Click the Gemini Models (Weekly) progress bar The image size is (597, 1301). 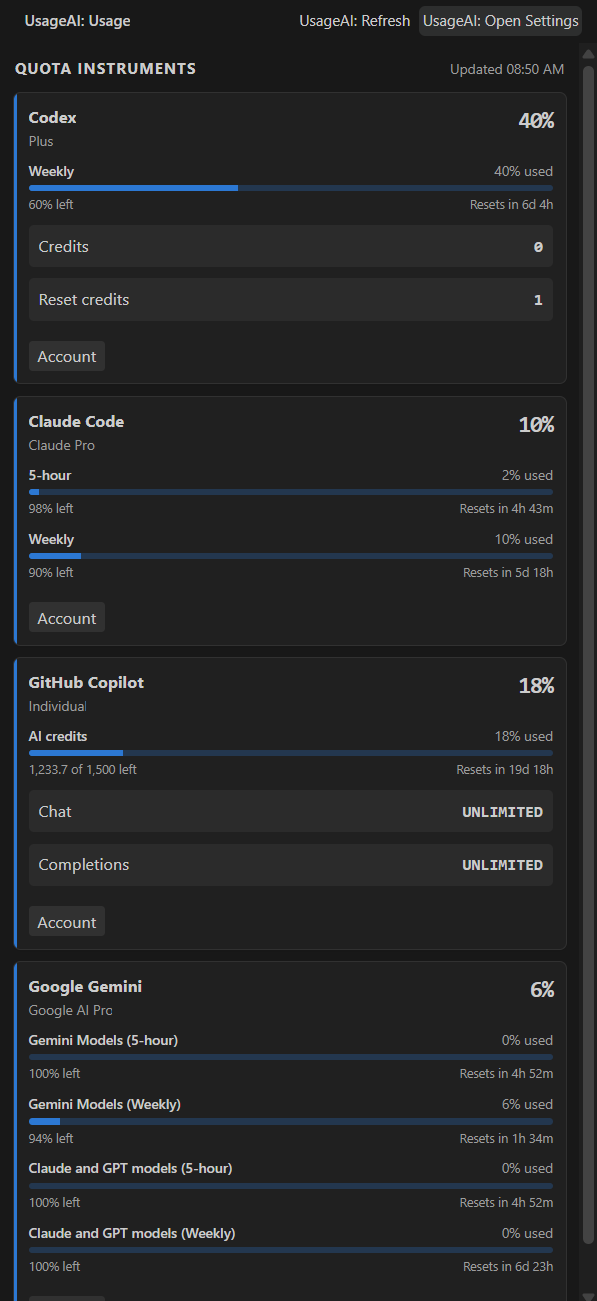coord(291,1121)
